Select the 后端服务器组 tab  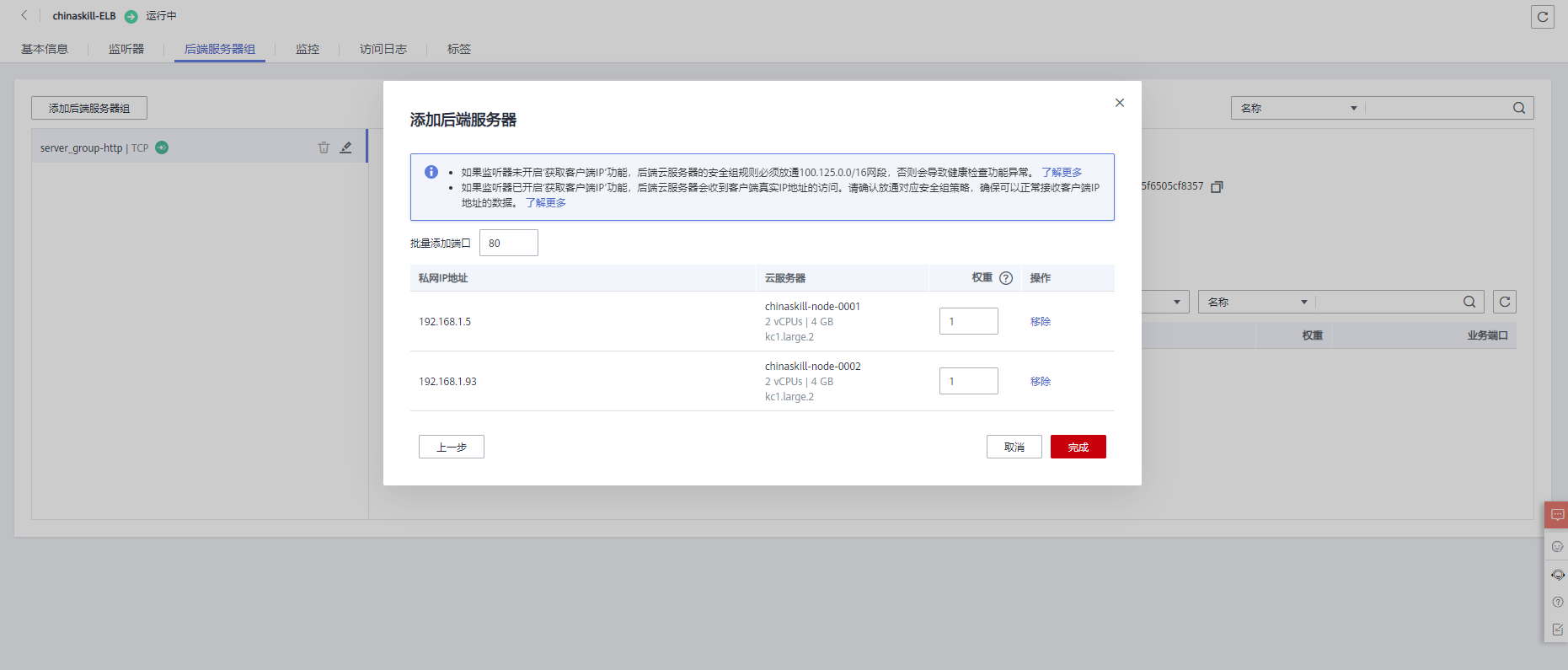[x=220, y=49]
